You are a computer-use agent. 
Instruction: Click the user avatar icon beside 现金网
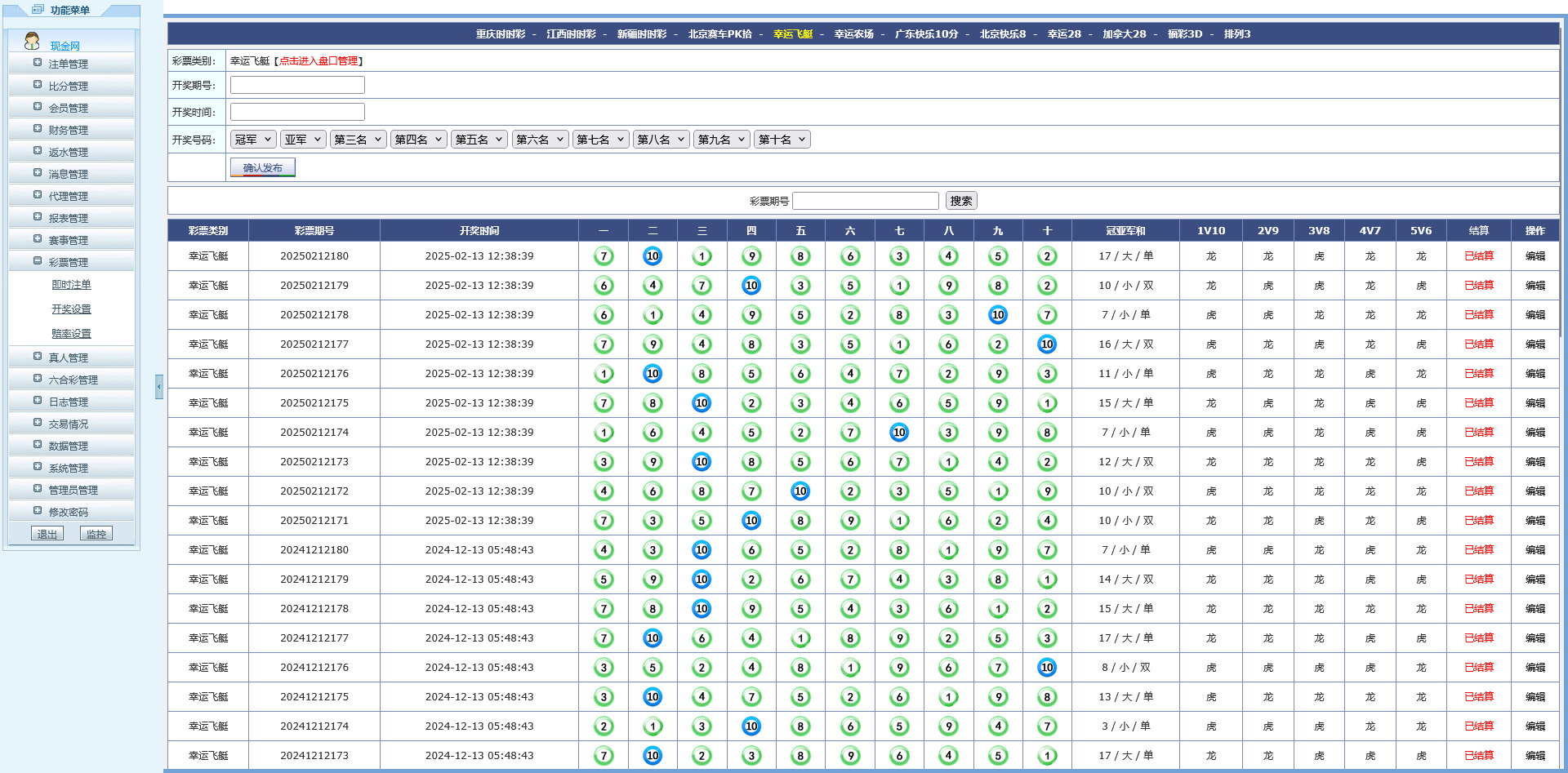point(32,41)
